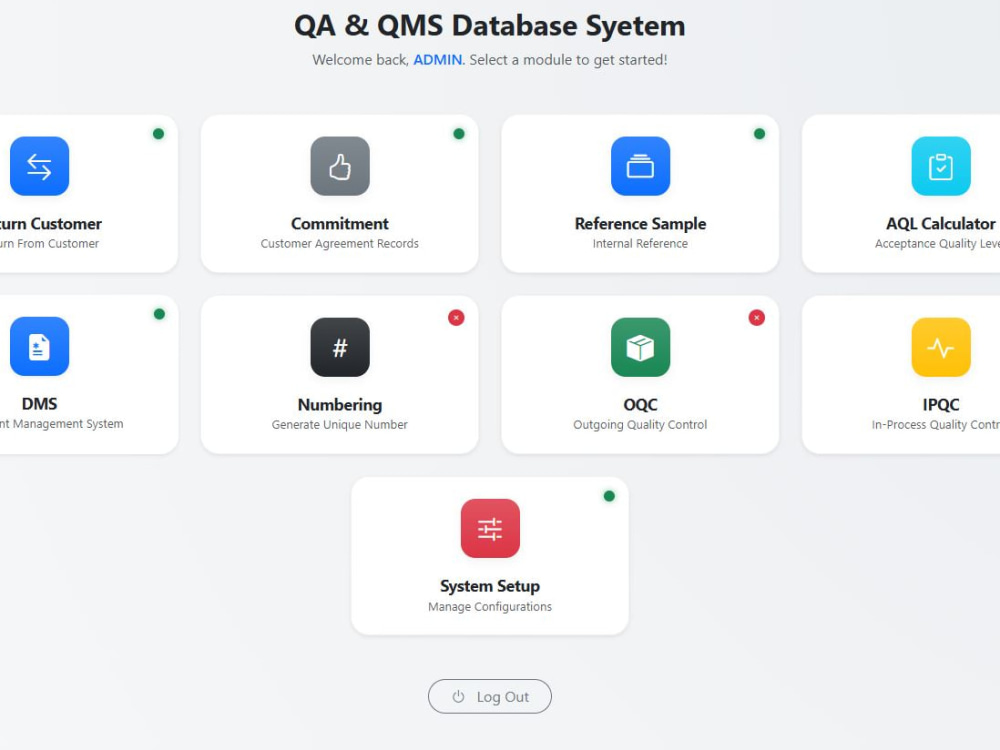Click the Numbering hash icon

340,347
